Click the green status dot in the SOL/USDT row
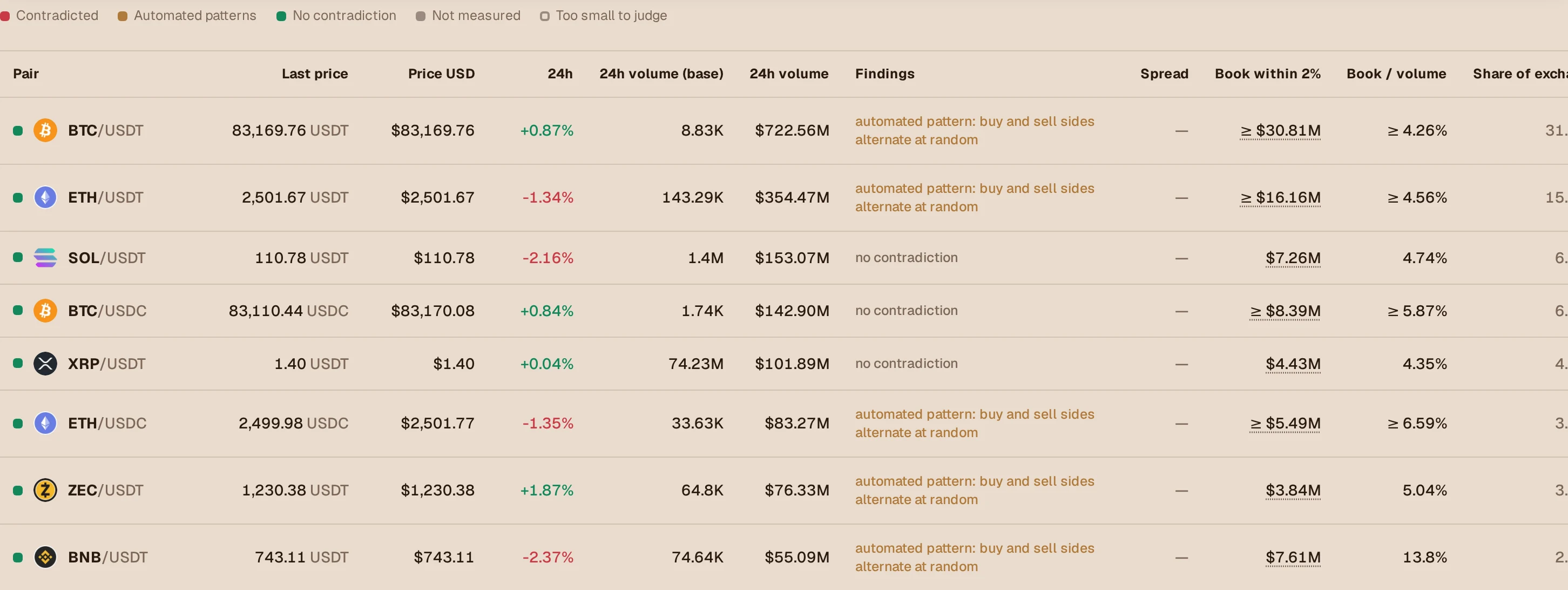 point(18,258)
